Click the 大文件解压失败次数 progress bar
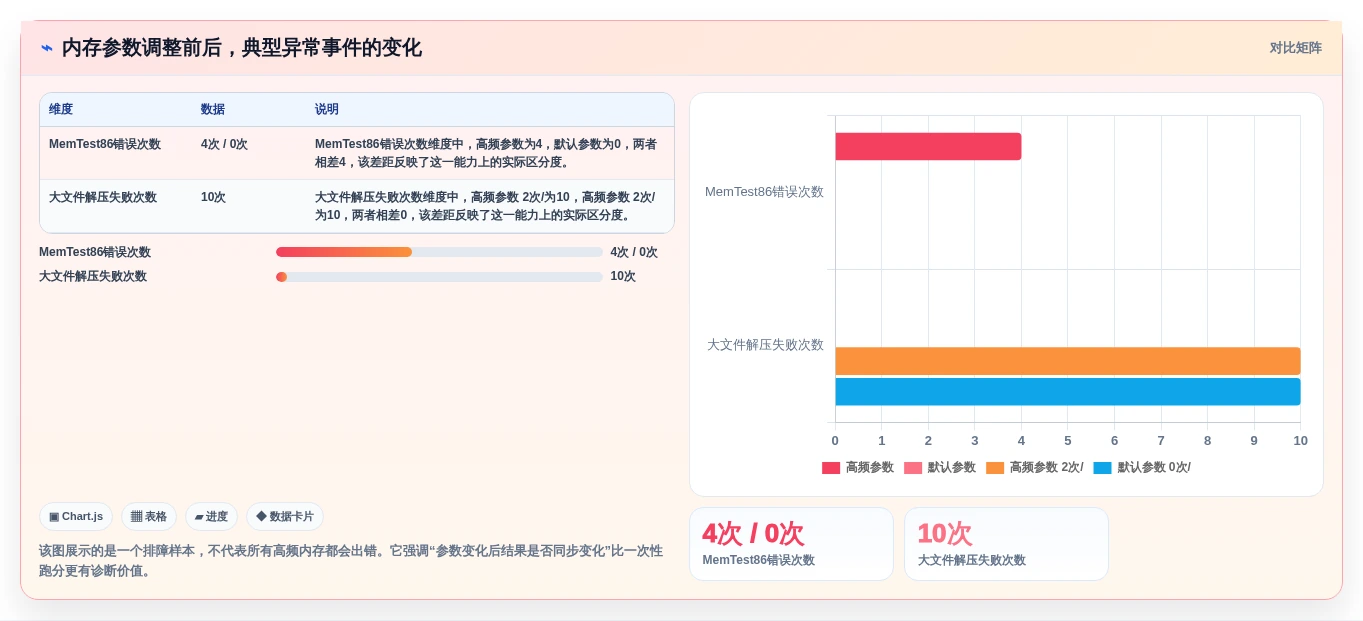Viewport: 1363px width, 621px height. (x=439, y=277)
